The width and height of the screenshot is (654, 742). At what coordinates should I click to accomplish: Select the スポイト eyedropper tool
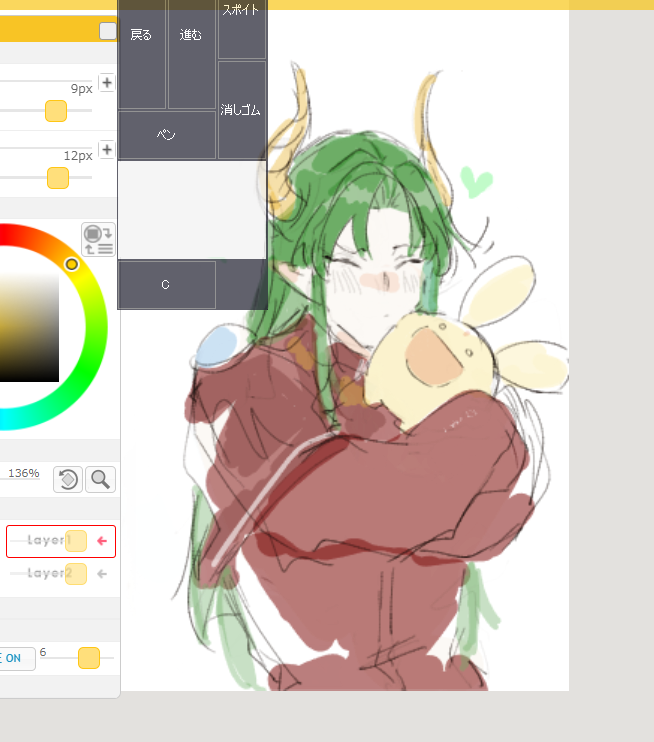pos(241,29)
